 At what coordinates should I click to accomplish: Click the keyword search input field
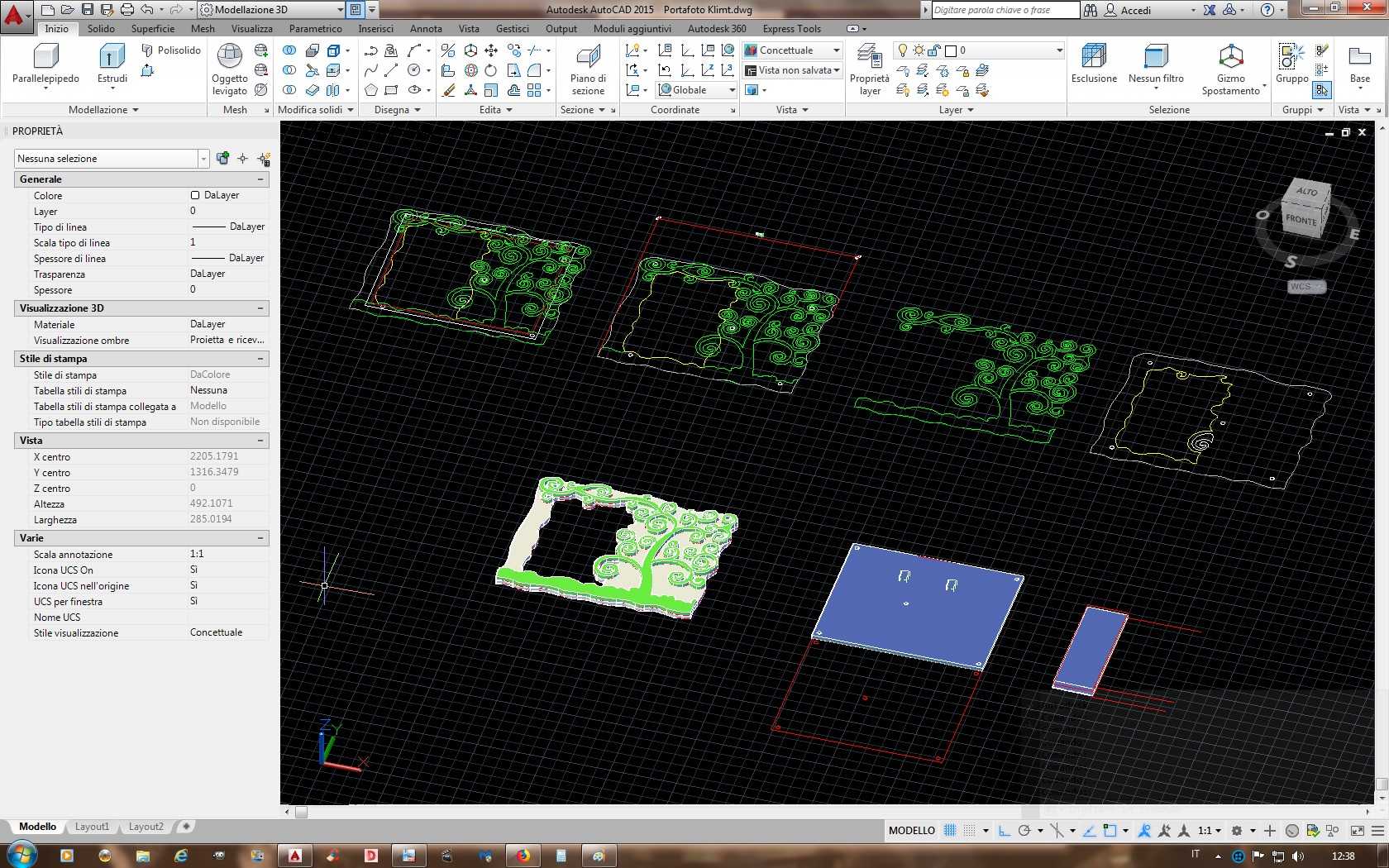[x=1005, y=10]
